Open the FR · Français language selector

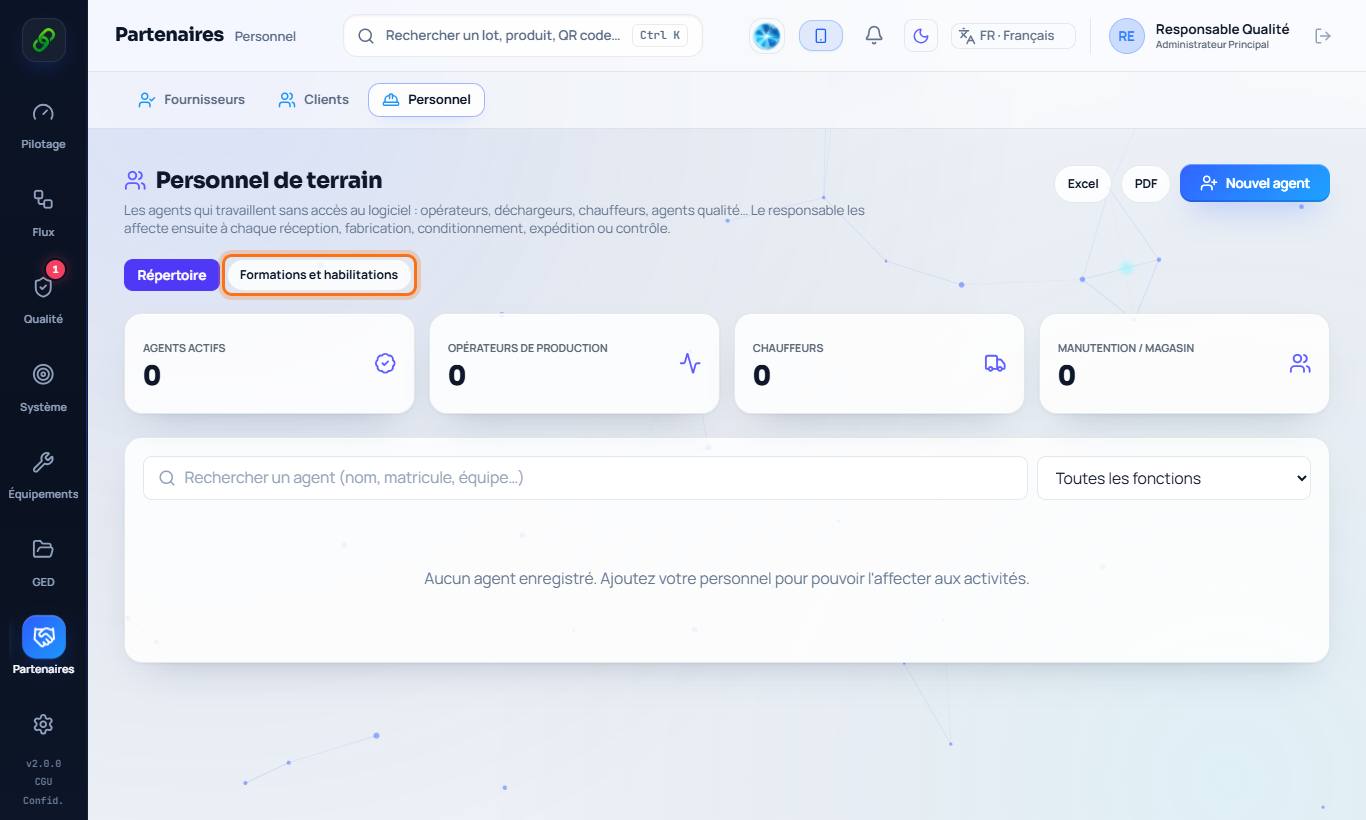(x=1013, y=36)
